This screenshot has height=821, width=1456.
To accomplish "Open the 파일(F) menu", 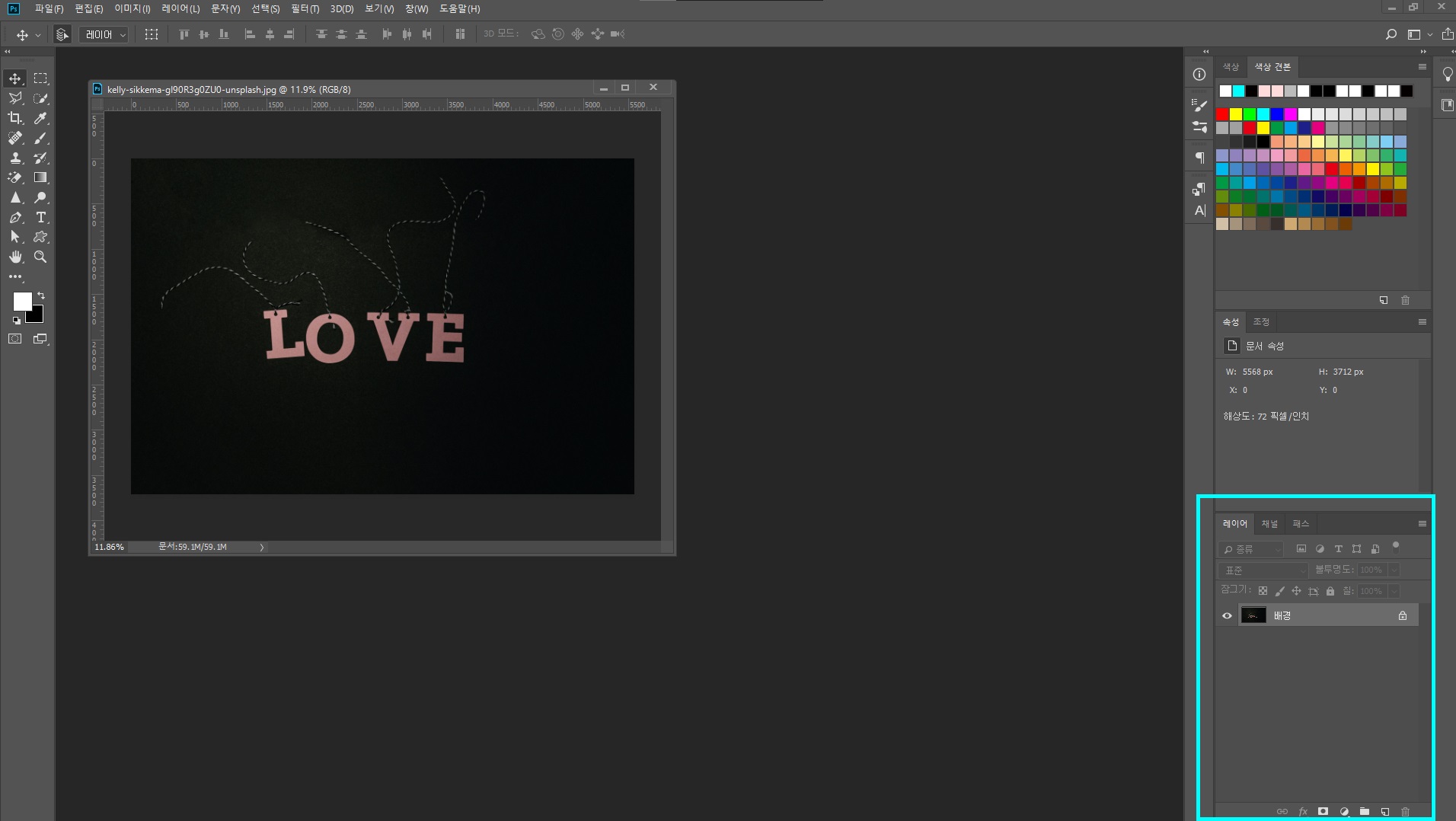I will tap(49, 9).
